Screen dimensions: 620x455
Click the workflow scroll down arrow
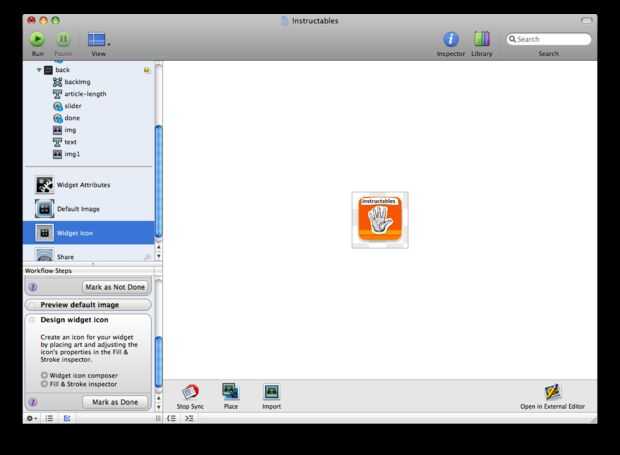(159, 406)
